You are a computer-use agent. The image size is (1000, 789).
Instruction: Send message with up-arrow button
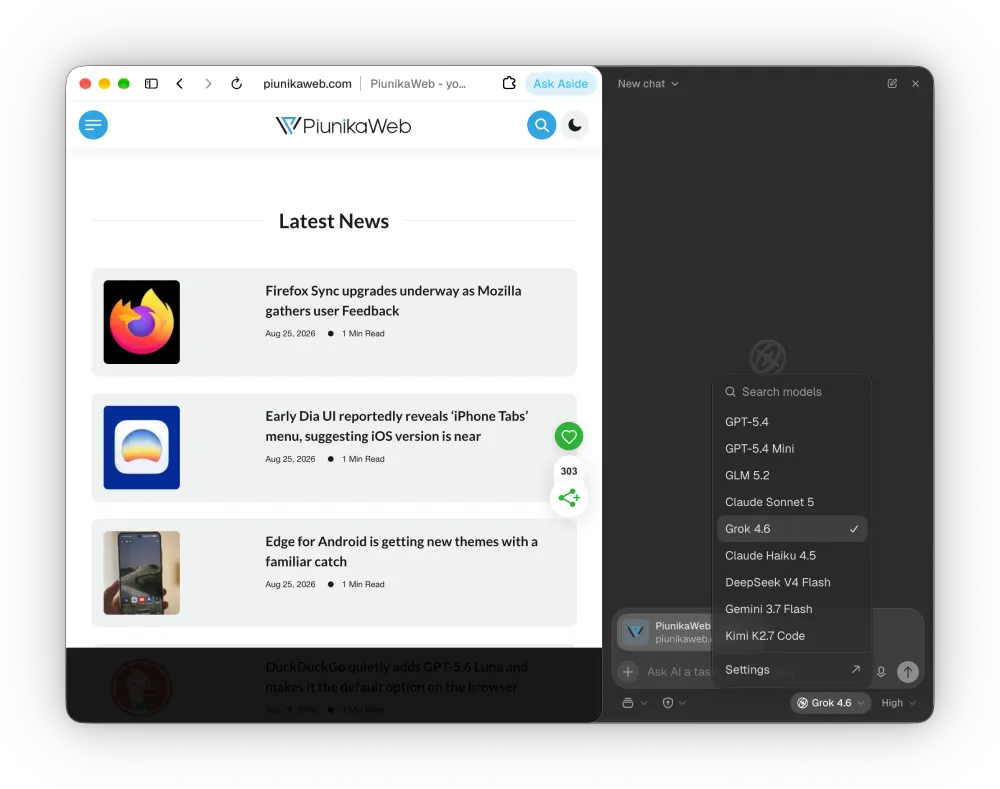908,672
